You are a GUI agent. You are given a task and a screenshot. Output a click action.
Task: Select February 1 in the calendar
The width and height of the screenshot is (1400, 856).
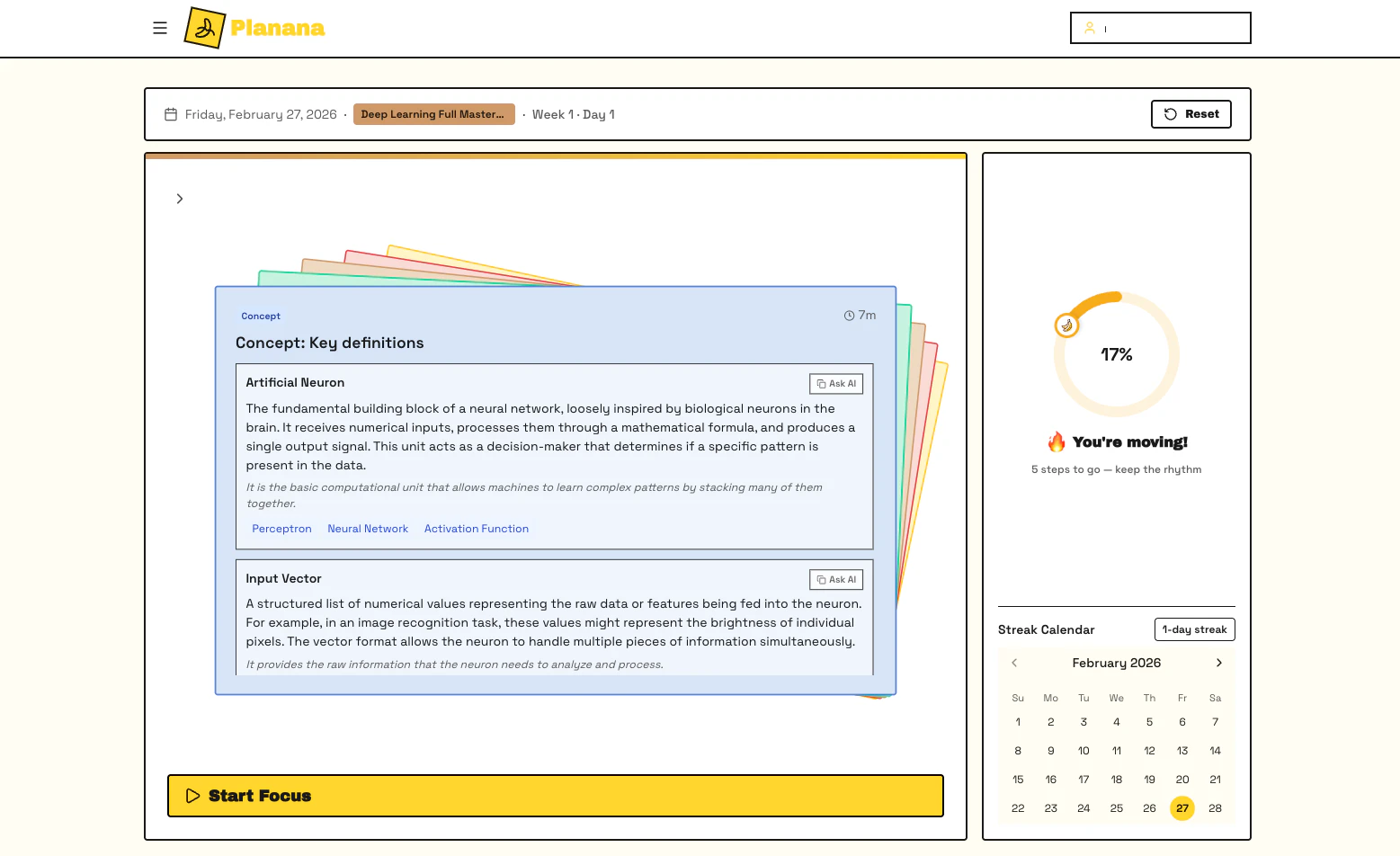(x=1018, y=722)
